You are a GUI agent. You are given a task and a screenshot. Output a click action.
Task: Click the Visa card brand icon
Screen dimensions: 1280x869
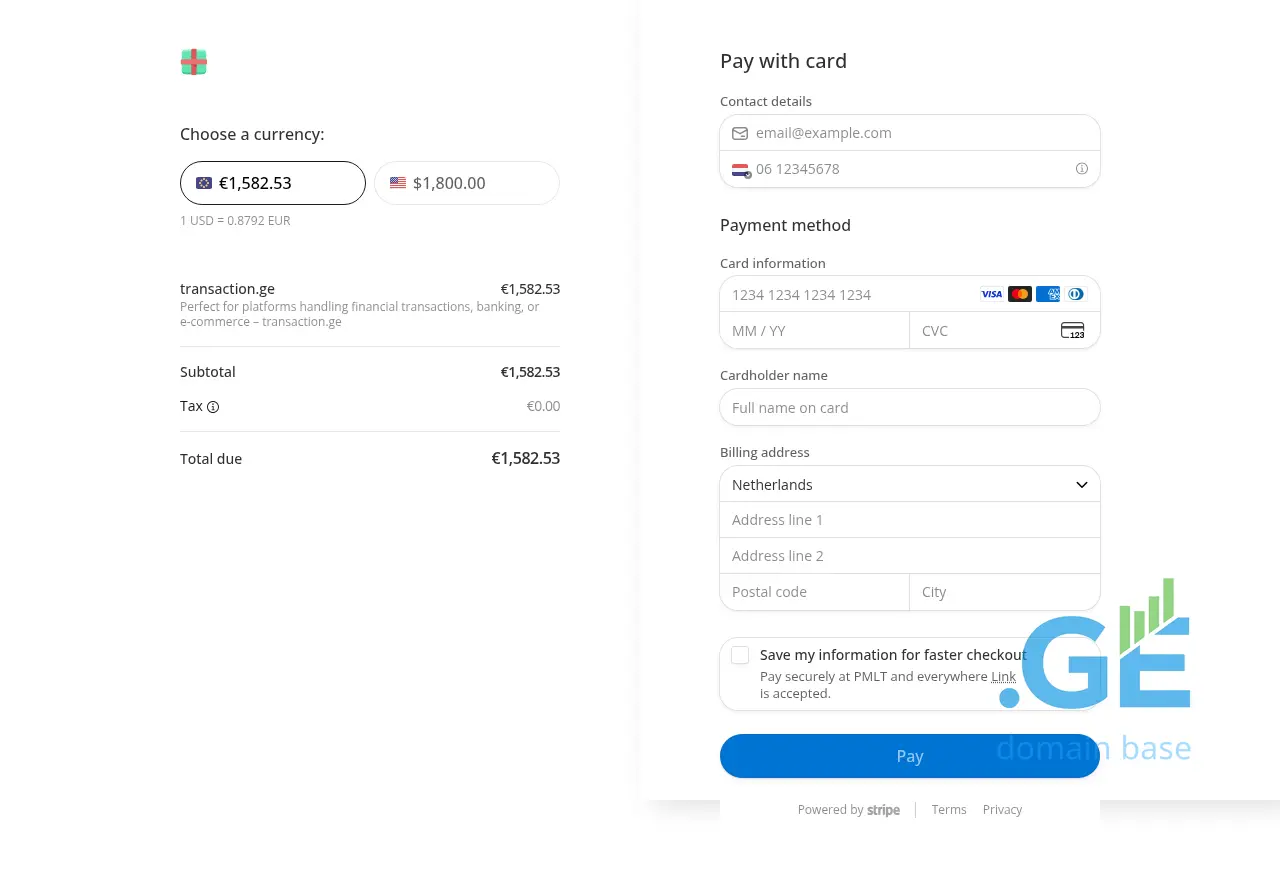tap(991, 294)
